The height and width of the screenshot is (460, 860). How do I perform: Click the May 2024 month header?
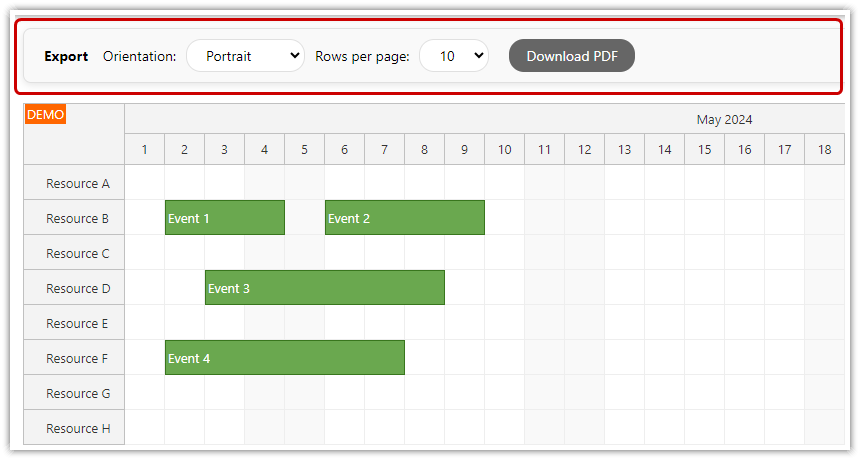click(x=724, y=119)
